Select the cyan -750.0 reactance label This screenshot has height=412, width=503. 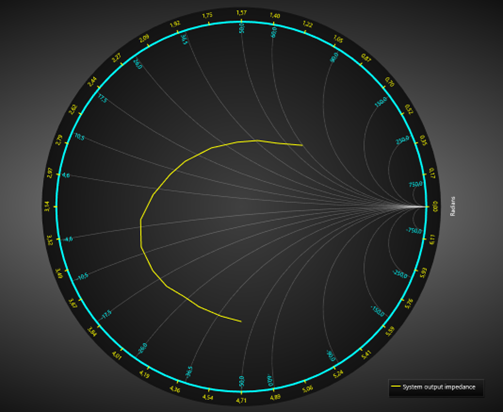pyautogui.click(x=414, y=230)
